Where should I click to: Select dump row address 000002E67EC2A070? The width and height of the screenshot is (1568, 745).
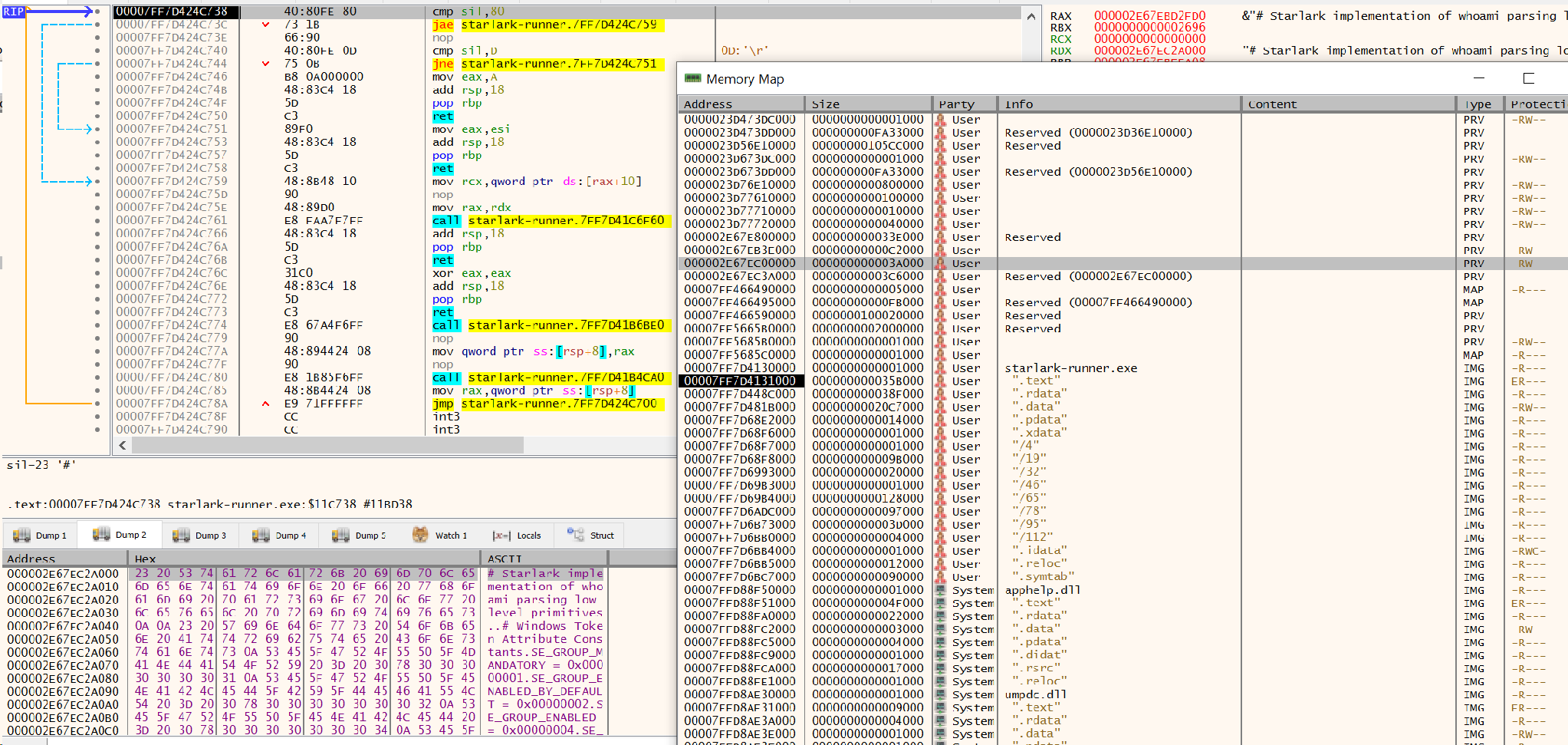(x=63, y=665)
